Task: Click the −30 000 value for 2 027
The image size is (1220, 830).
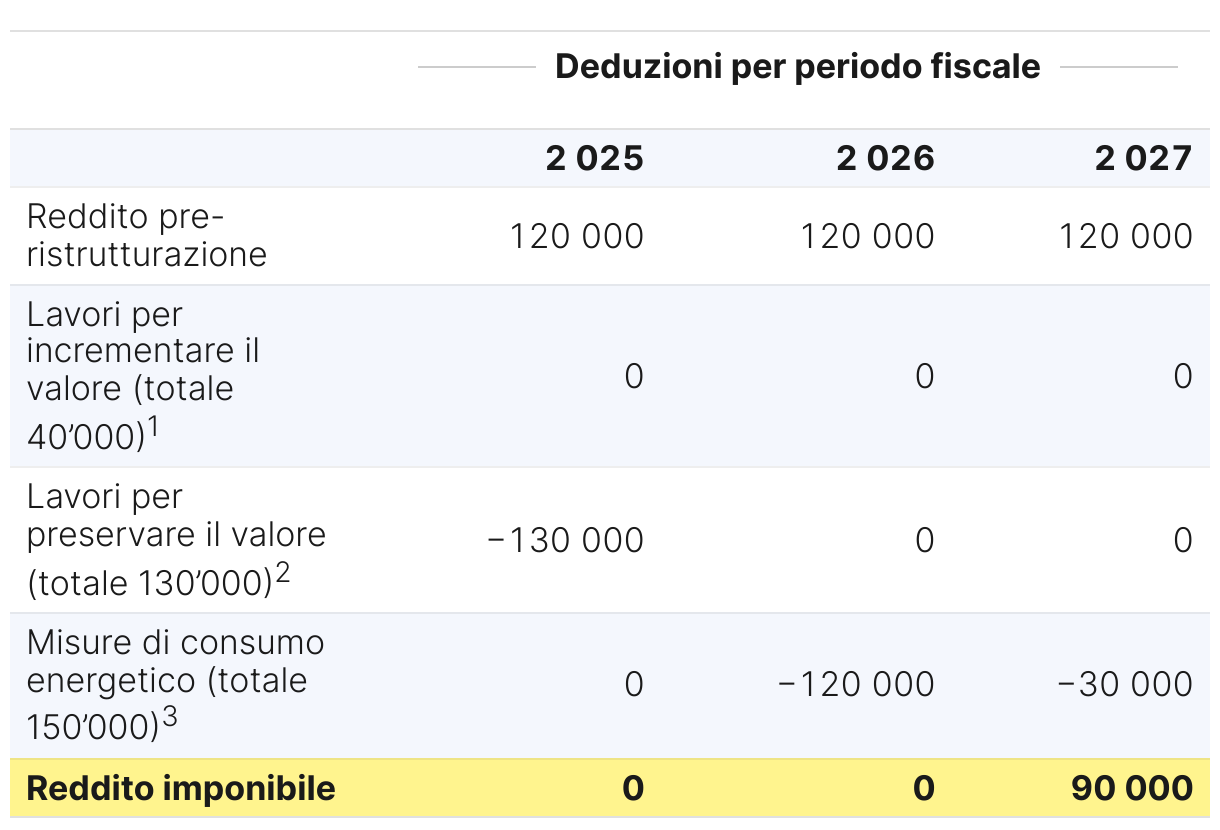Action: 1125,684
